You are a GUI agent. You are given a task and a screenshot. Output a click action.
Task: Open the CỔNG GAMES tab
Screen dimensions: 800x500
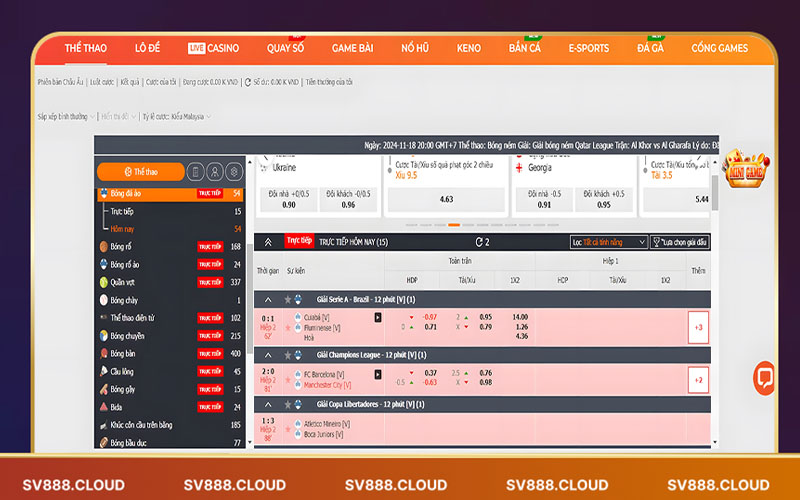(719, 48)
